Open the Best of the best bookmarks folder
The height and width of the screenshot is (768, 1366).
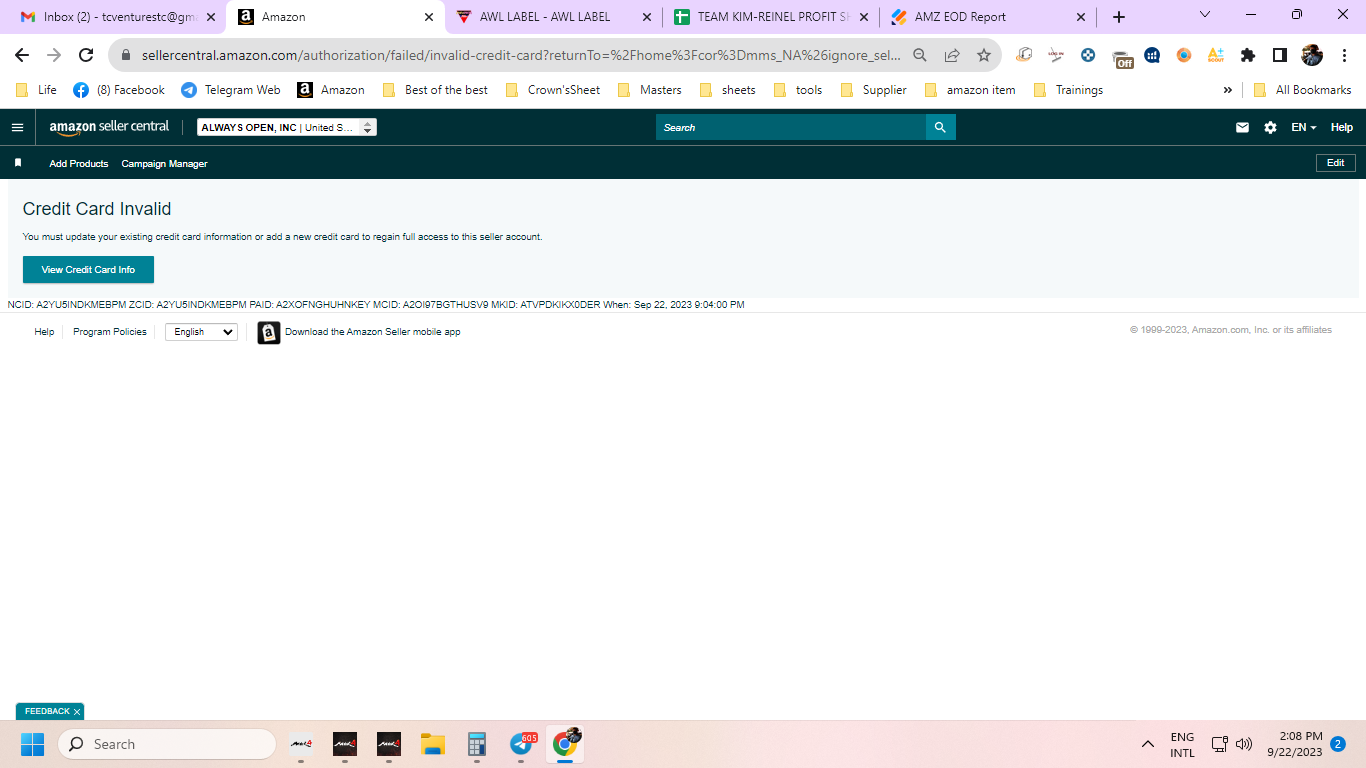[435, 90]
